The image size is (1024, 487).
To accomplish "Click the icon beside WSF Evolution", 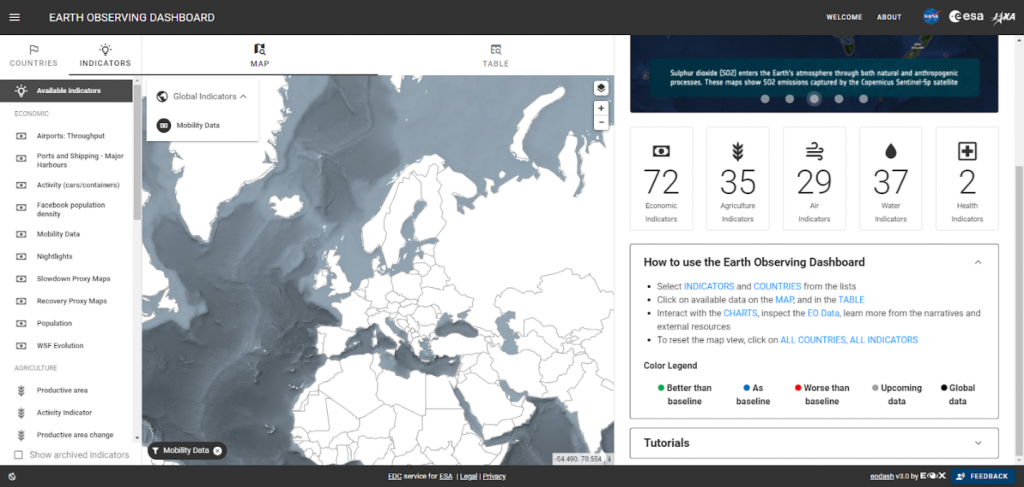I will point(22,345).
